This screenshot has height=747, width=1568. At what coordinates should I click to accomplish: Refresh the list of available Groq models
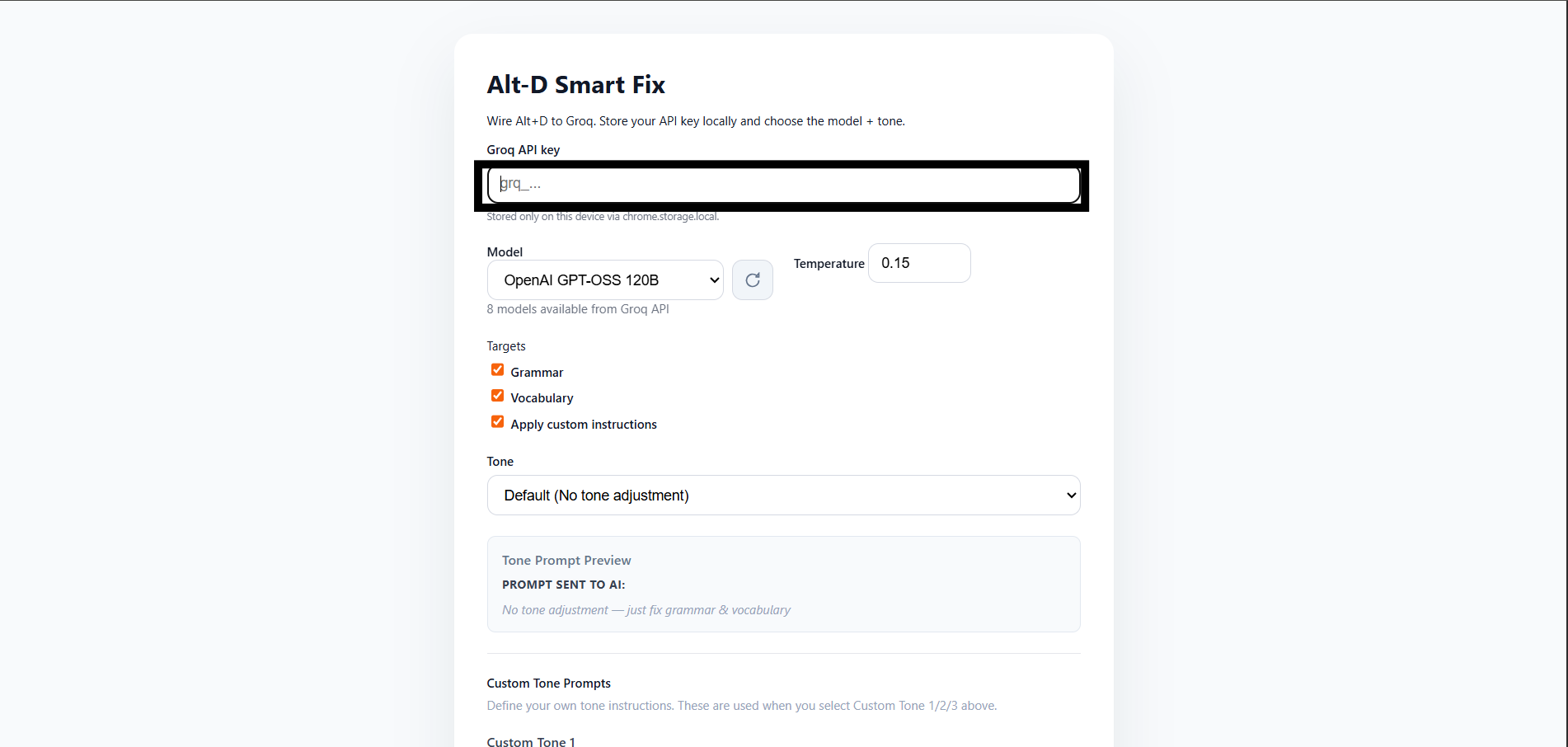[752, 280]
